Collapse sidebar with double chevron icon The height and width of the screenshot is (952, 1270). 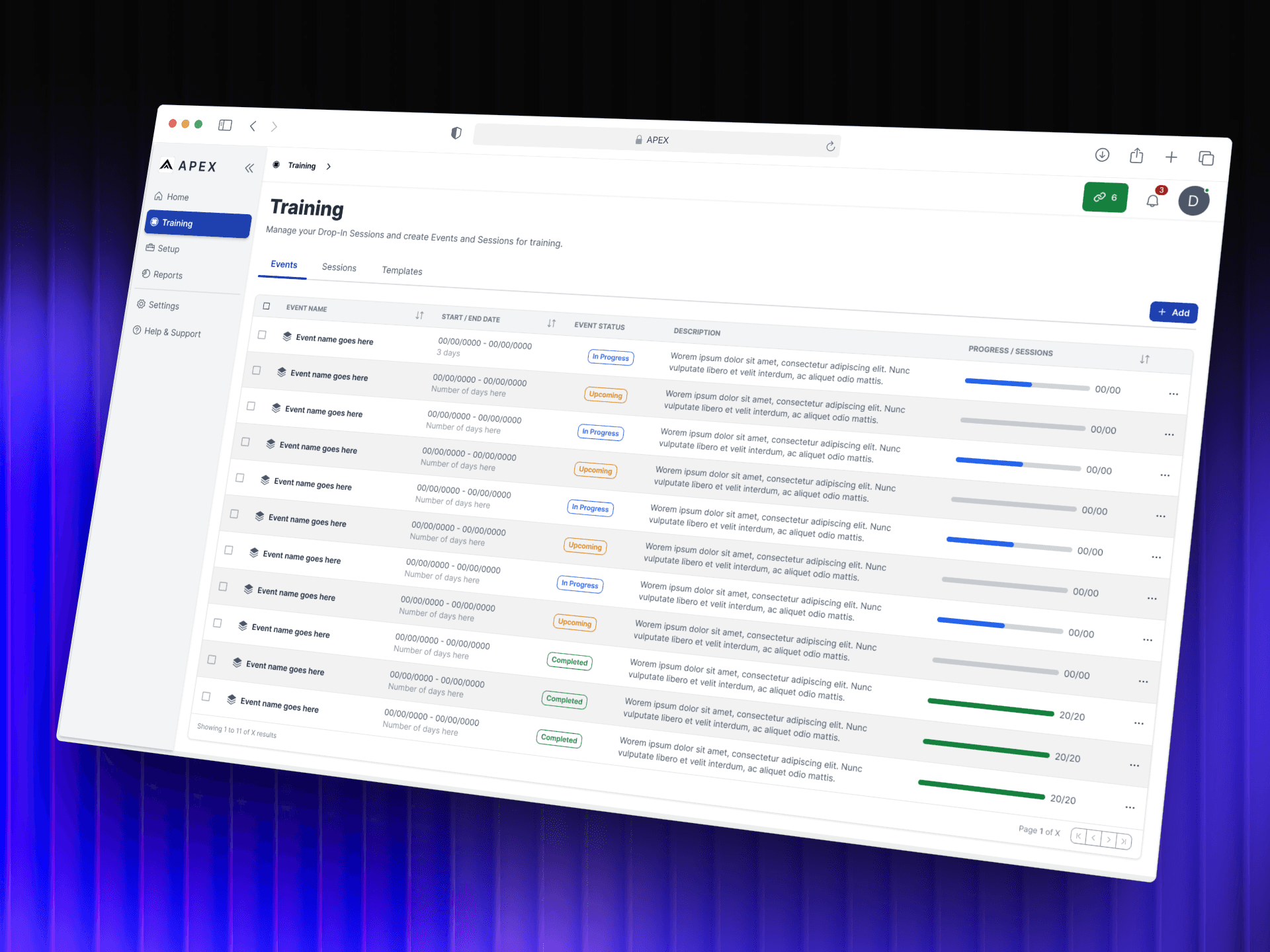coord(249,168)
